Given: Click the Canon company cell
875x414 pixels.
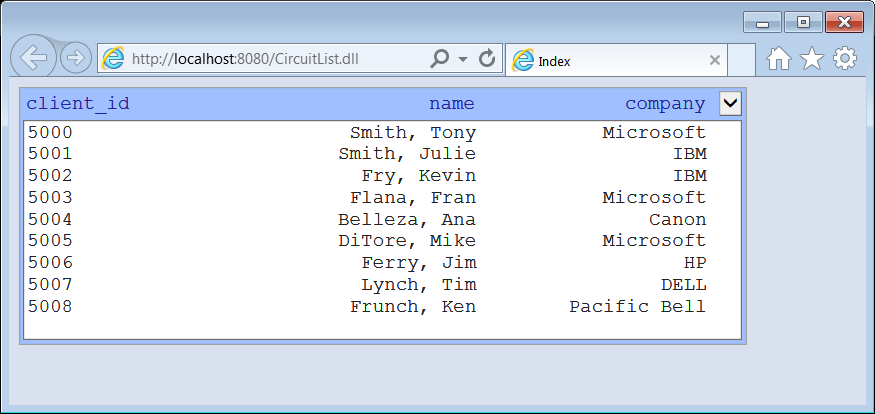Looking at the screenshot, I should (x=677, y=219).
